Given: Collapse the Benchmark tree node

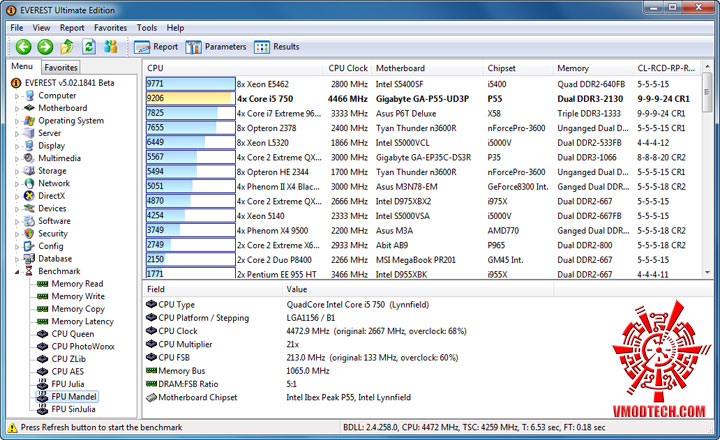Looking at the screenshot, I should click(17, 272).
